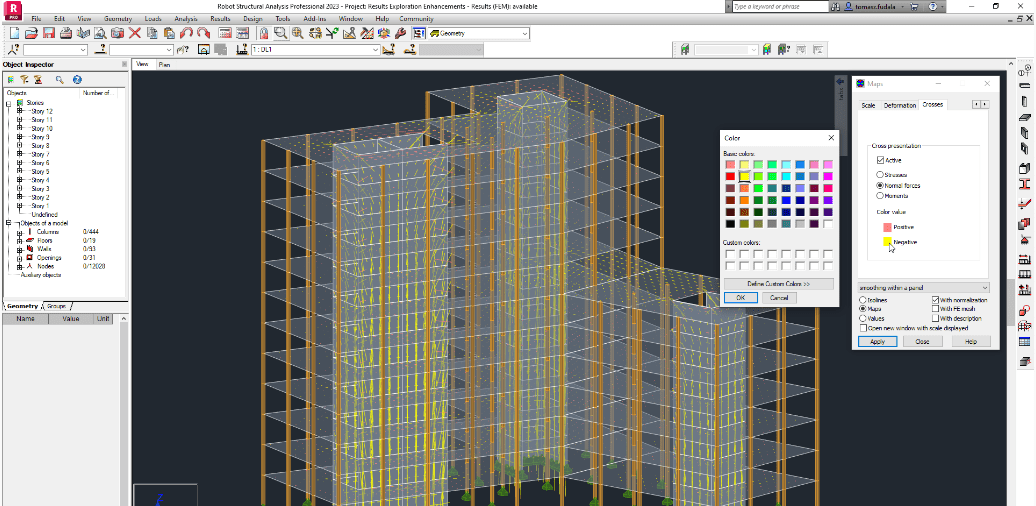Screen dimensions: 1036x506
Task: Expand the Walls tree node
Action: [20, 249]
